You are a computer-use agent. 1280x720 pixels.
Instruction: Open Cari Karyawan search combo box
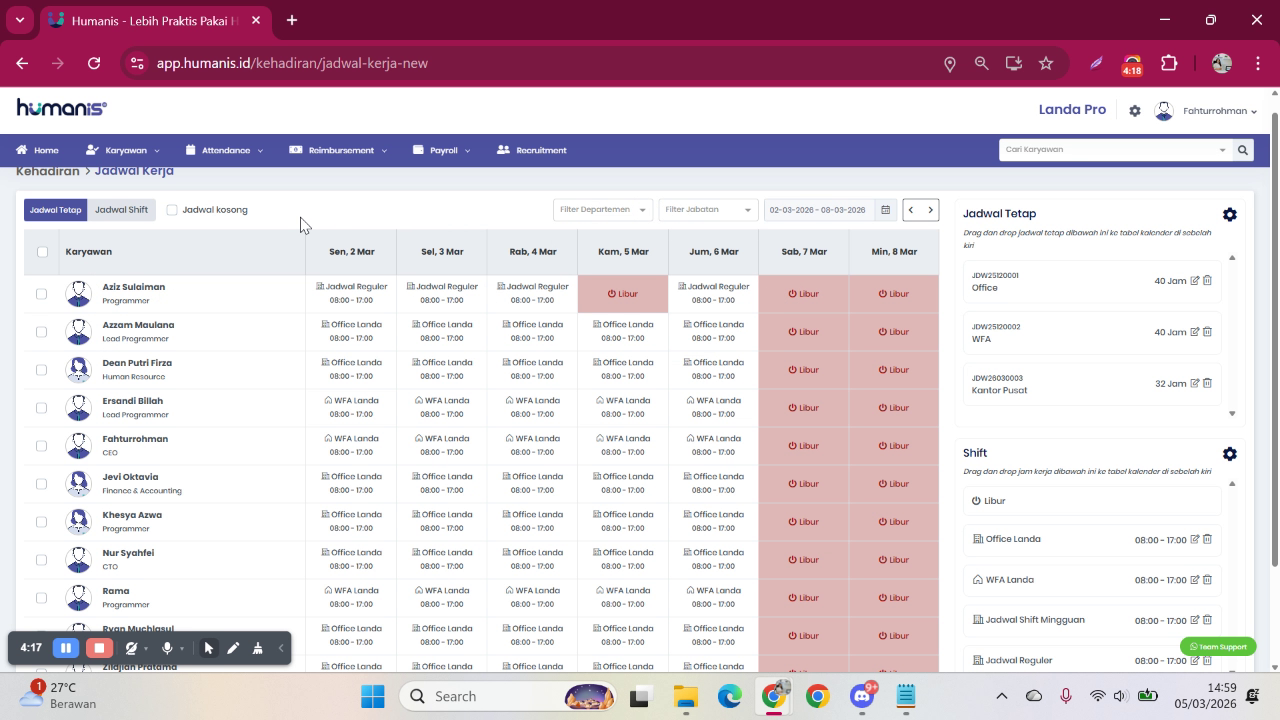[x=1115, y=150]
